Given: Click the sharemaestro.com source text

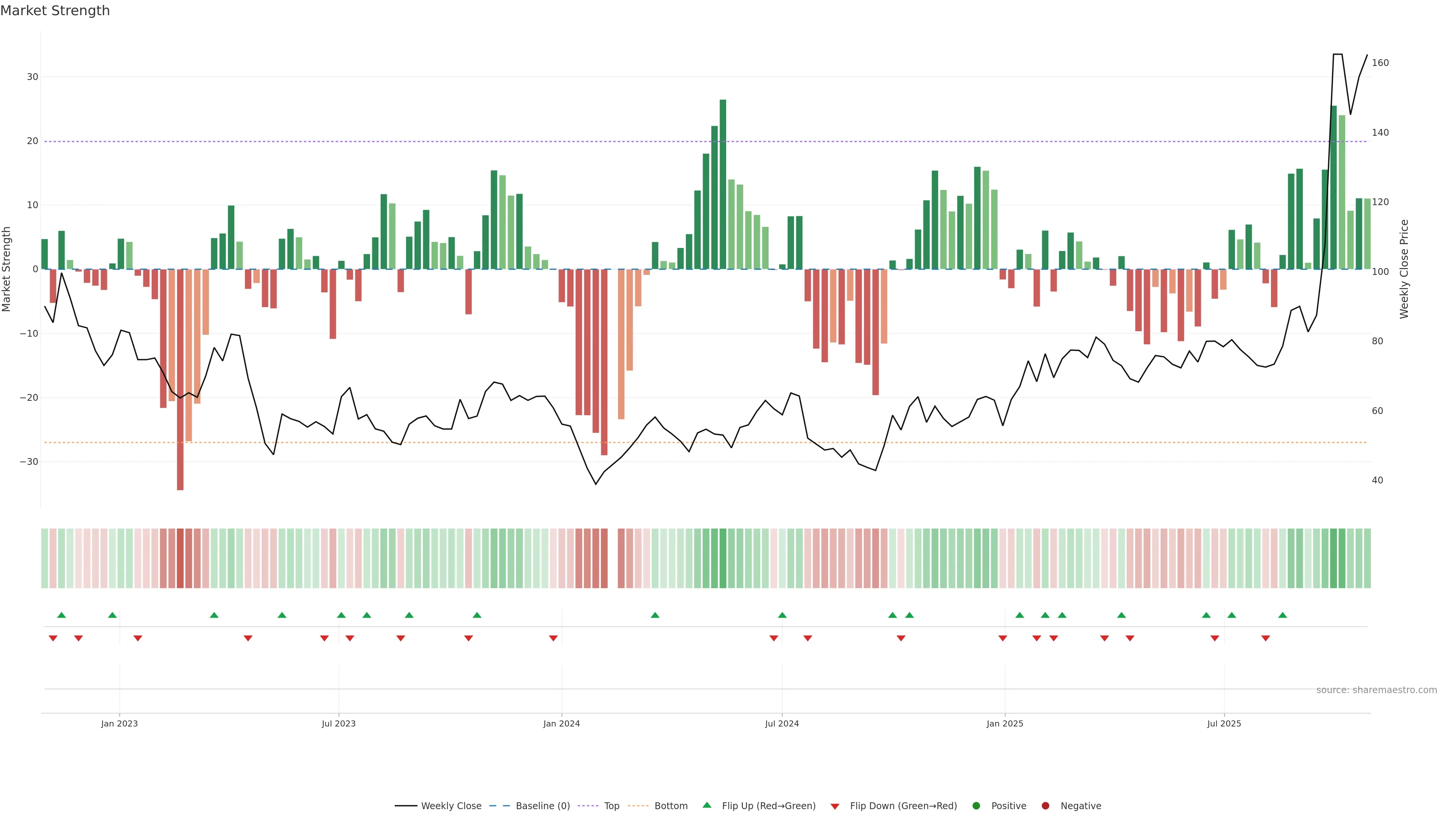Looking at the screenshot, I should (1376, 690).
